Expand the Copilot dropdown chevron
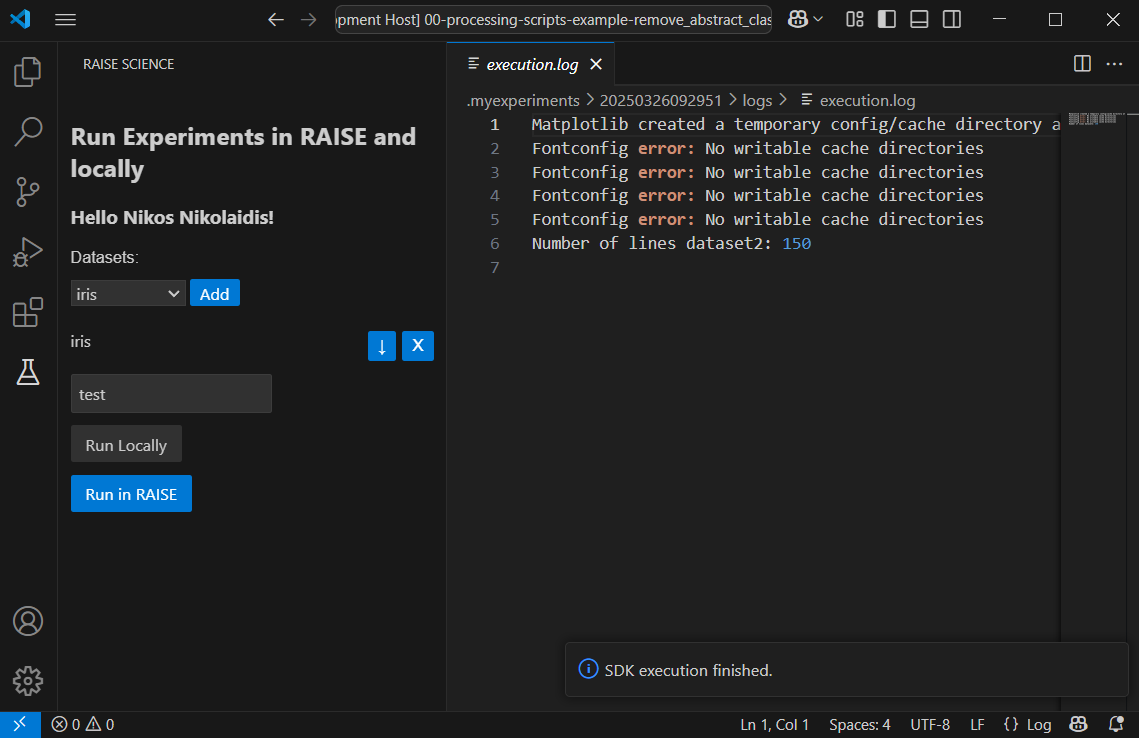The width and height of the screenshot is (1139, 738). pos(818,20)
